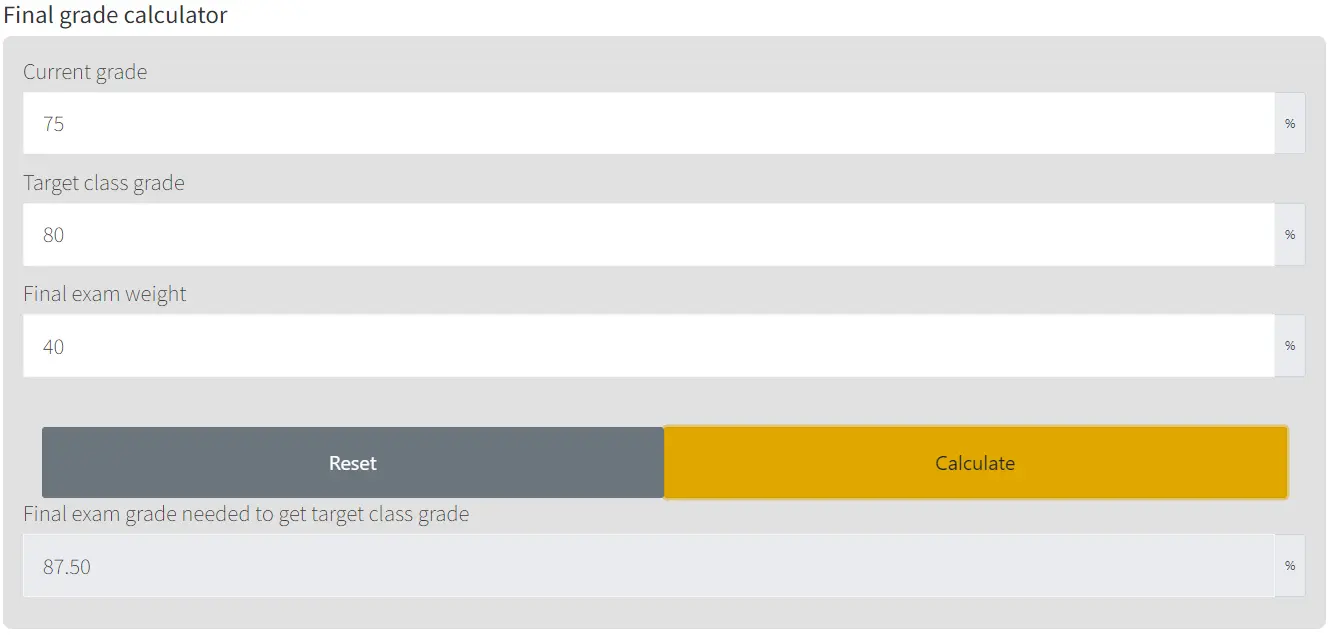Select the result field showing 87.50
This screenshot has height=635, width=1330.
pos(649,565)
